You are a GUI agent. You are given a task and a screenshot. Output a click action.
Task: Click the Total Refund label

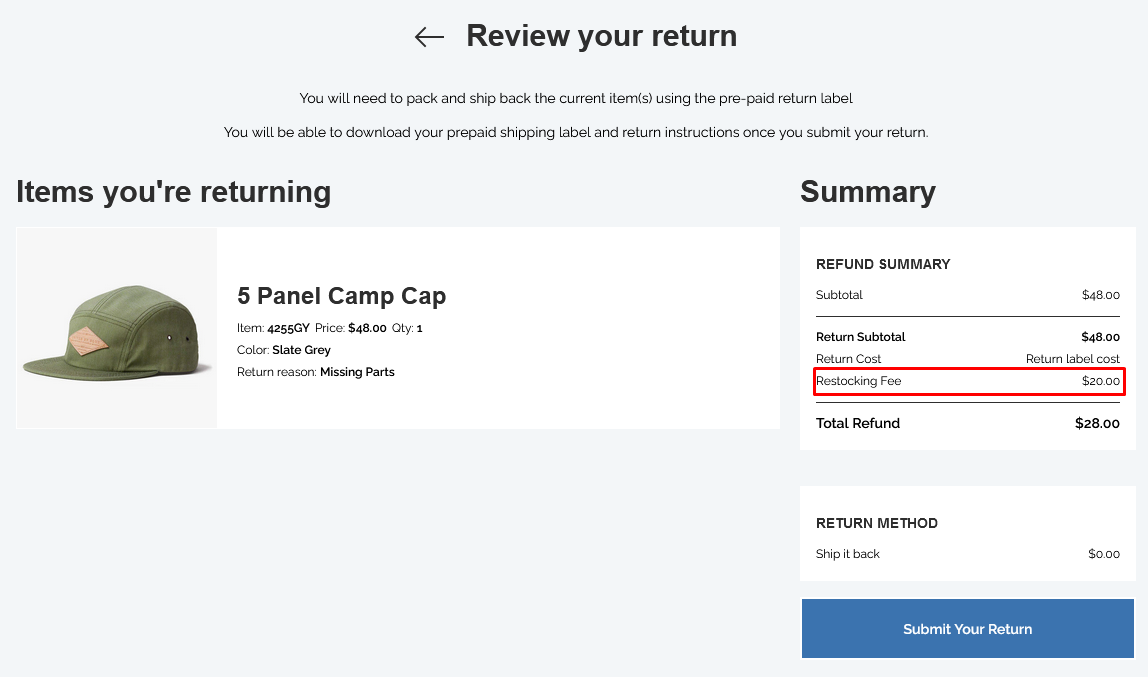coord(857,423)
